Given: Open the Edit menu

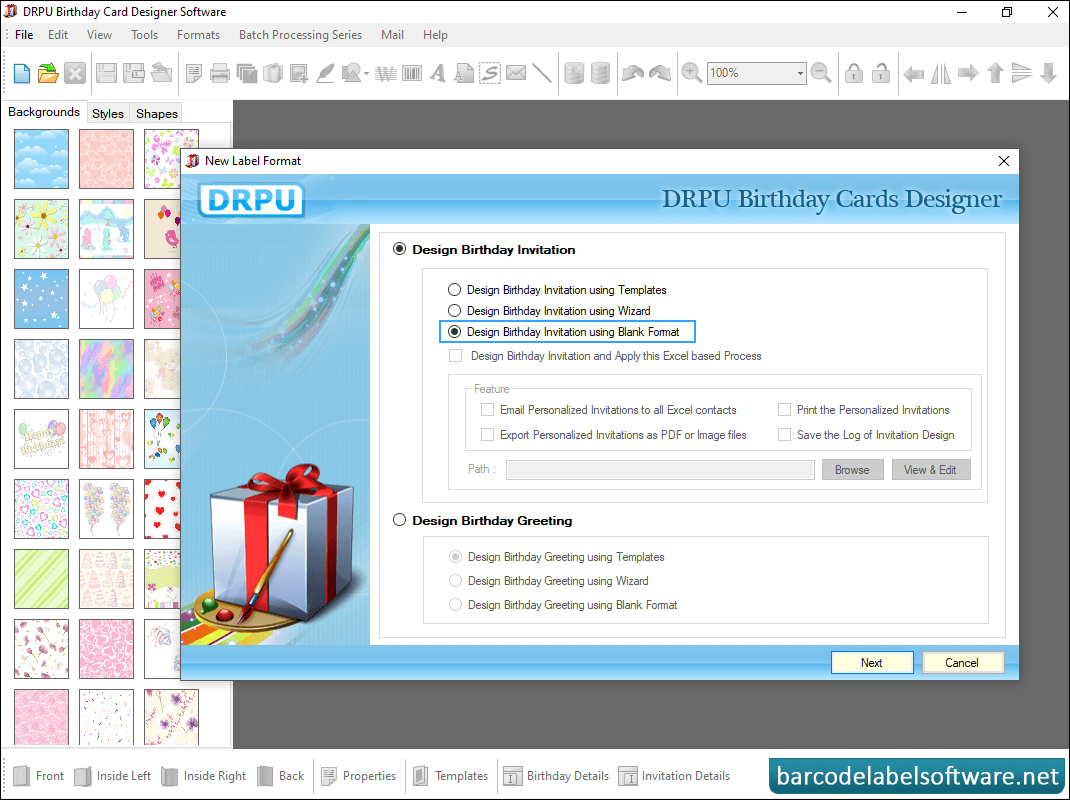Looking at the screenshot, I should coord(58,35).
